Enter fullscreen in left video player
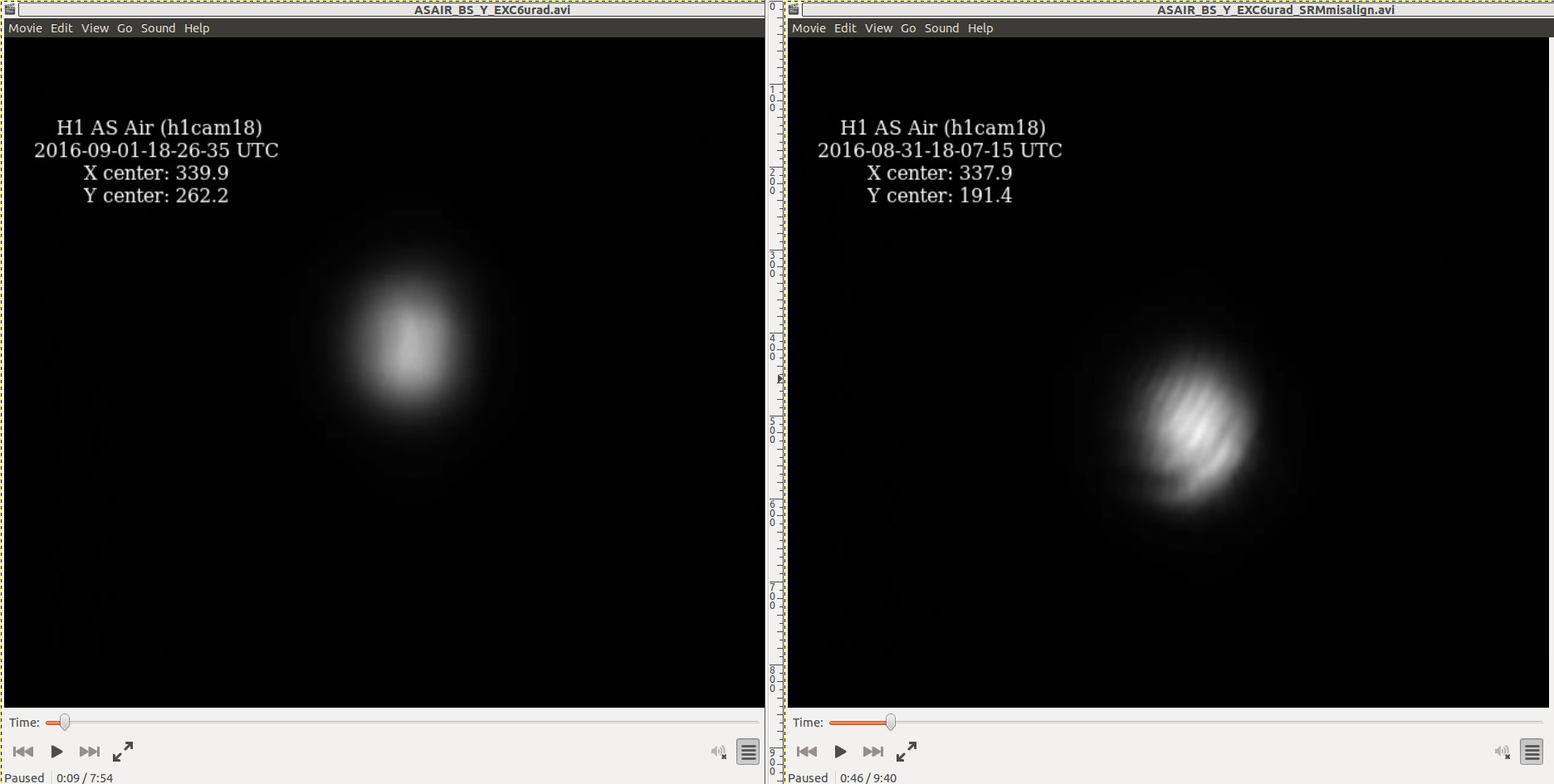The image size is (1554, 784). (x=123, y=752)
